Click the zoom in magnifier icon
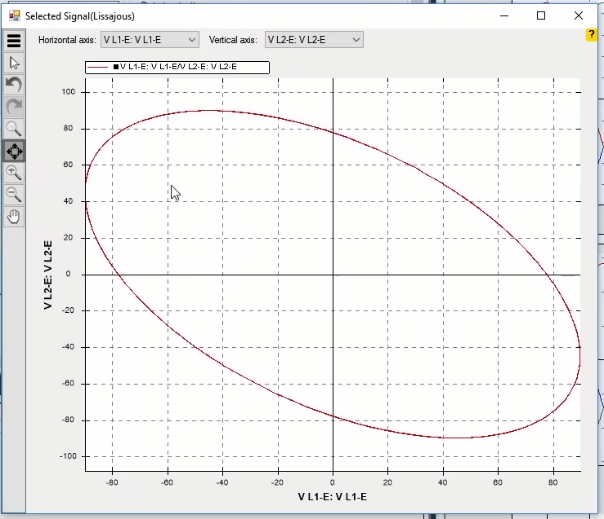604x519 pixels. coord(14,173)
